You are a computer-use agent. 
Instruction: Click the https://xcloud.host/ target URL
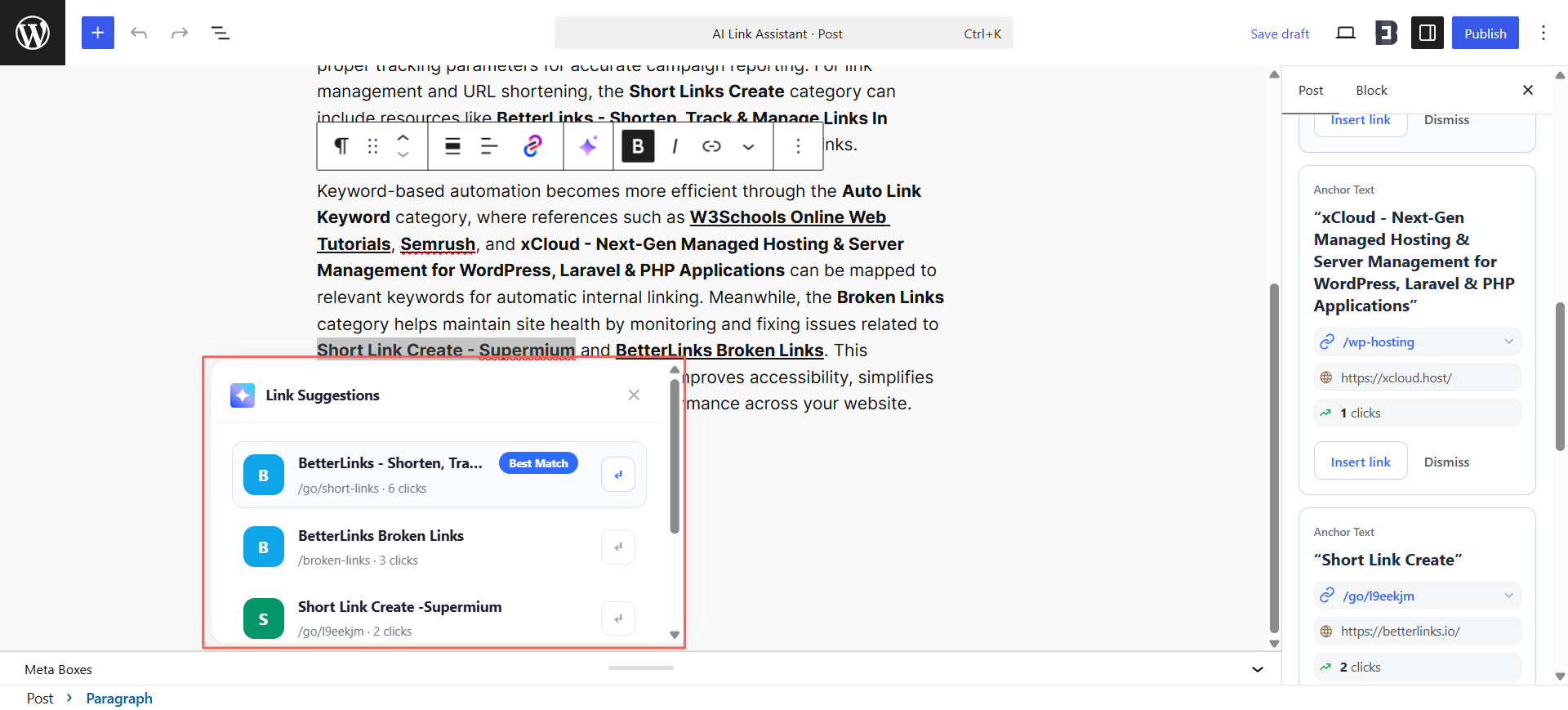coord(1417,377)
